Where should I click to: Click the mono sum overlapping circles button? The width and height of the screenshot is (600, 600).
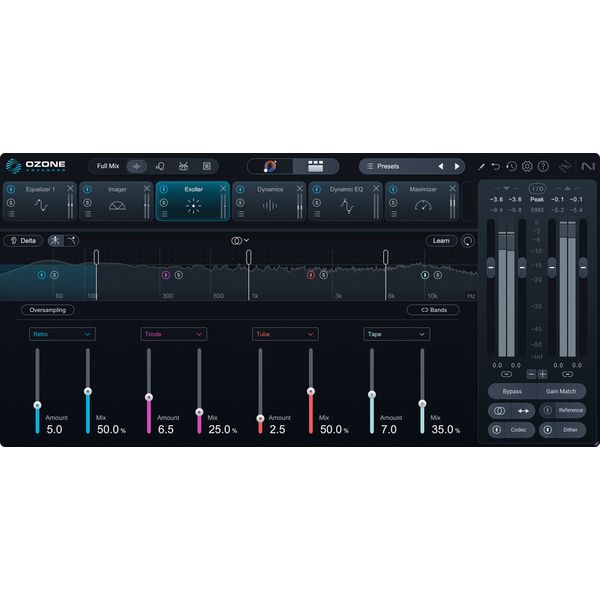pyautogui.click(x=499, y=411)
